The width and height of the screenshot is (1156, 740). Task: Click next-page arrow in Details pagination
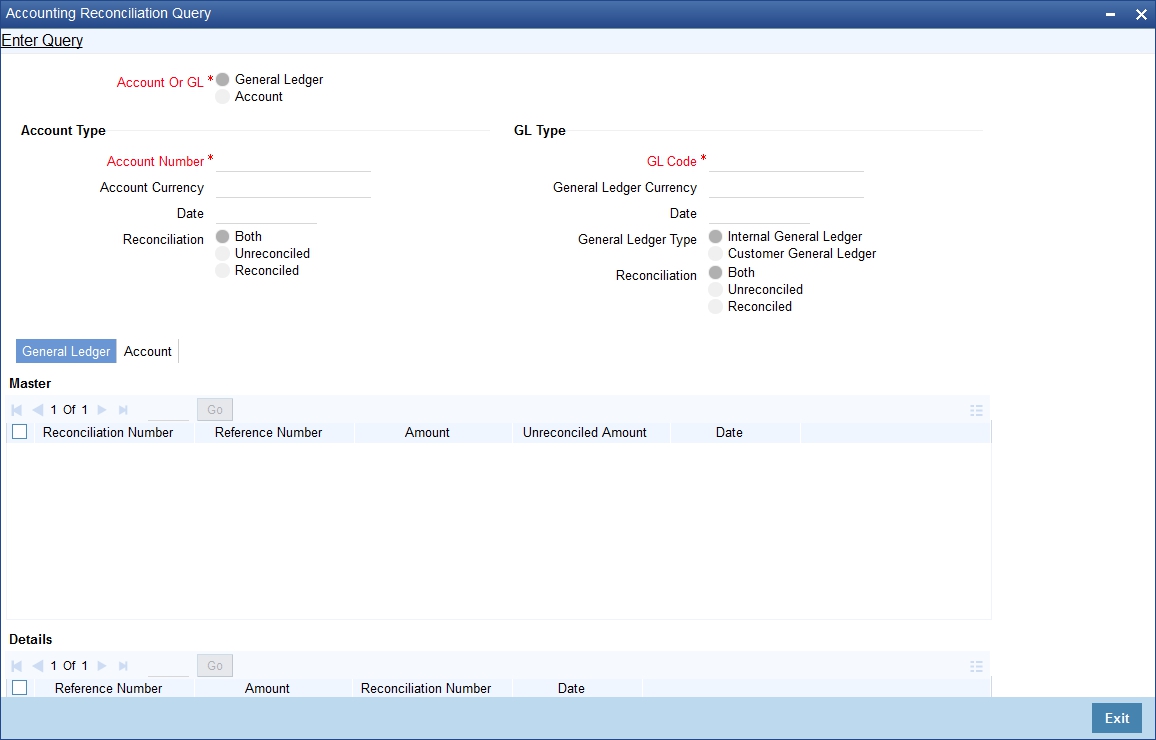(x=104, y=665)
